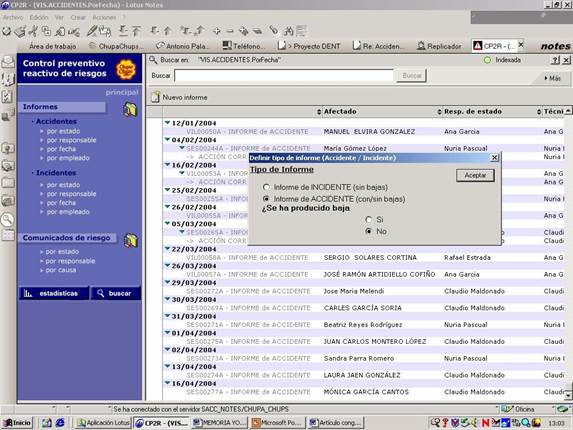Click the Expand all toolbar icon

pos(243,31)
